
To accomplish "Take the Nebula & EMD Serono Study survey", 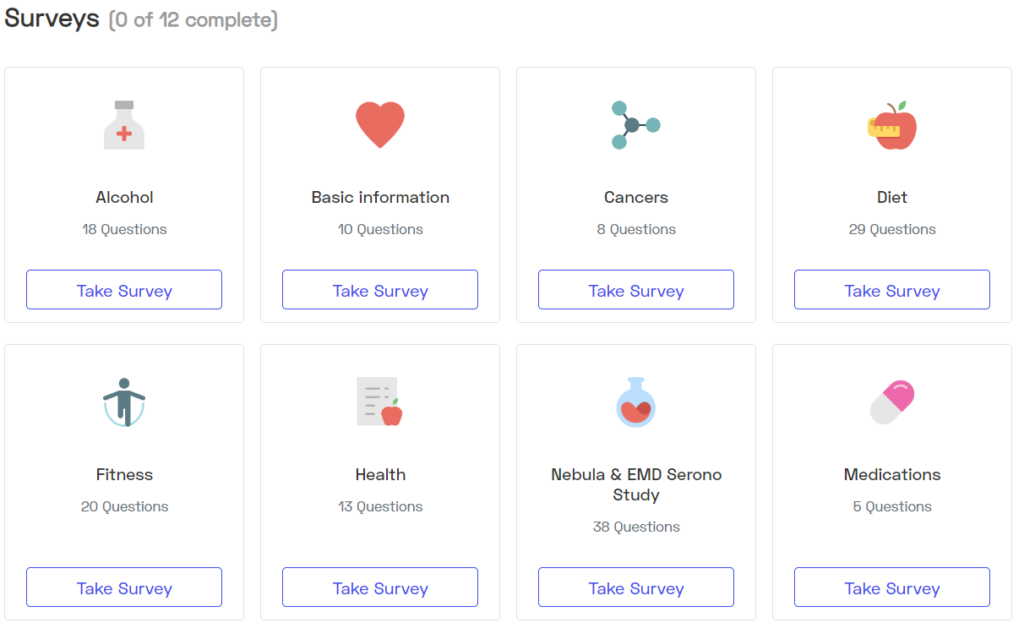I will point(636,588).
